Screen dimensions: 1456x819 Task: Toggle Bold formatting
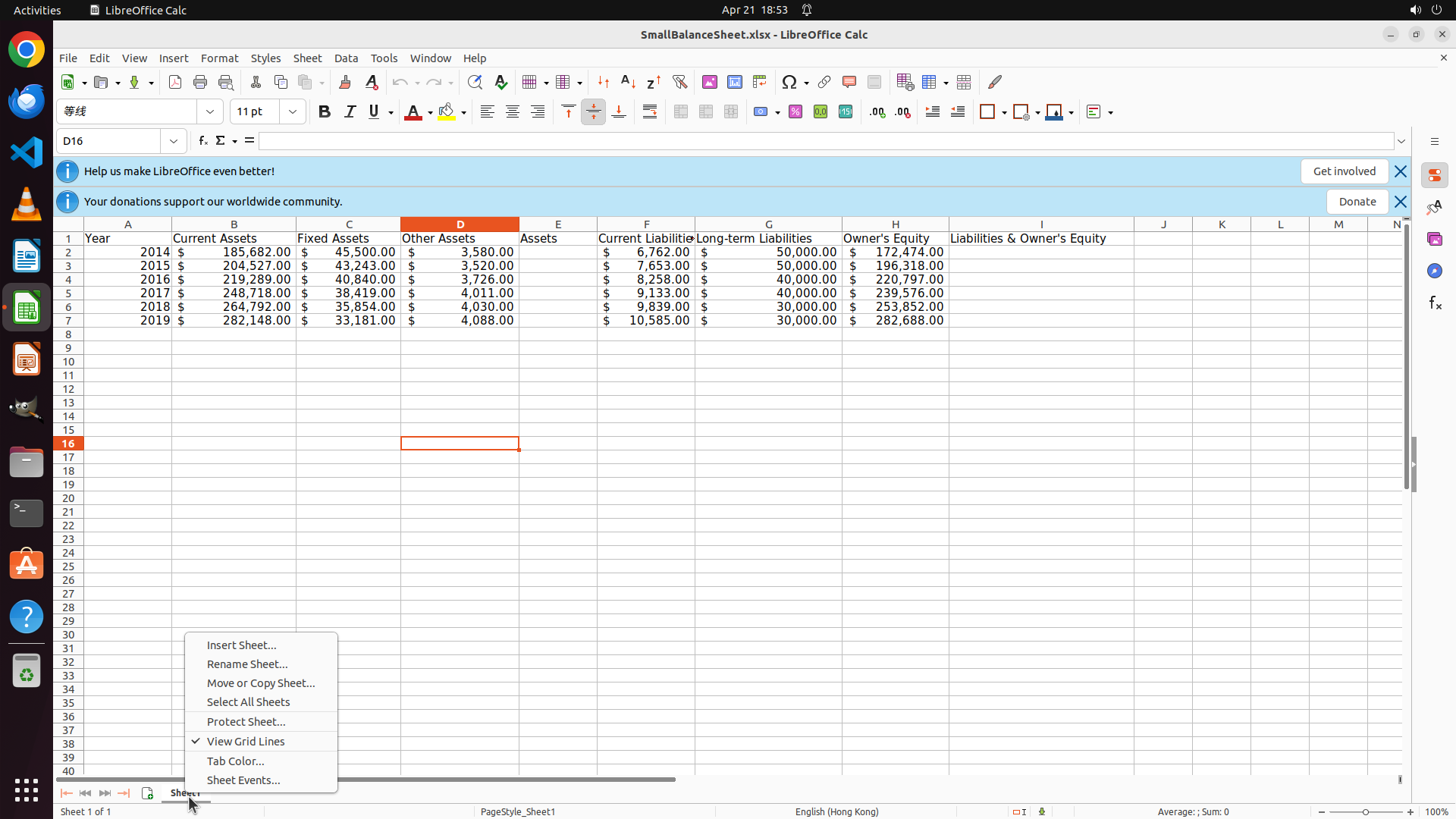[325, 112]
